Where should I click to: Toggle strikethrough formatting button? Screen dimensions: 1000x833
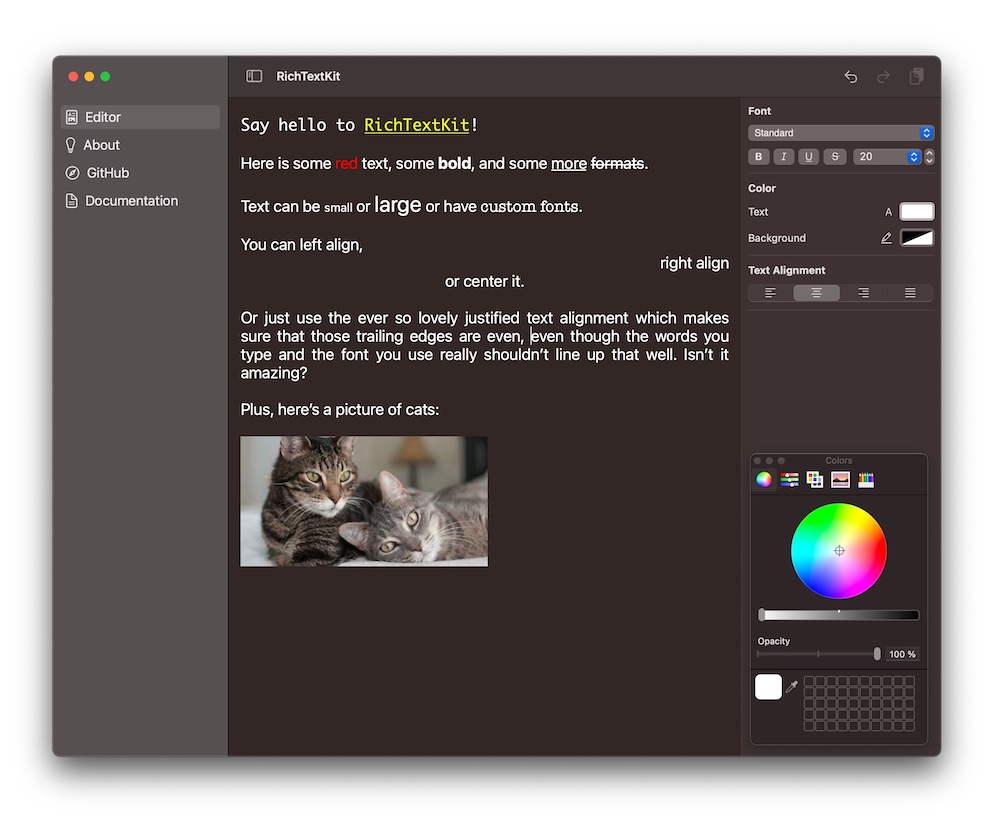point(835,157)
